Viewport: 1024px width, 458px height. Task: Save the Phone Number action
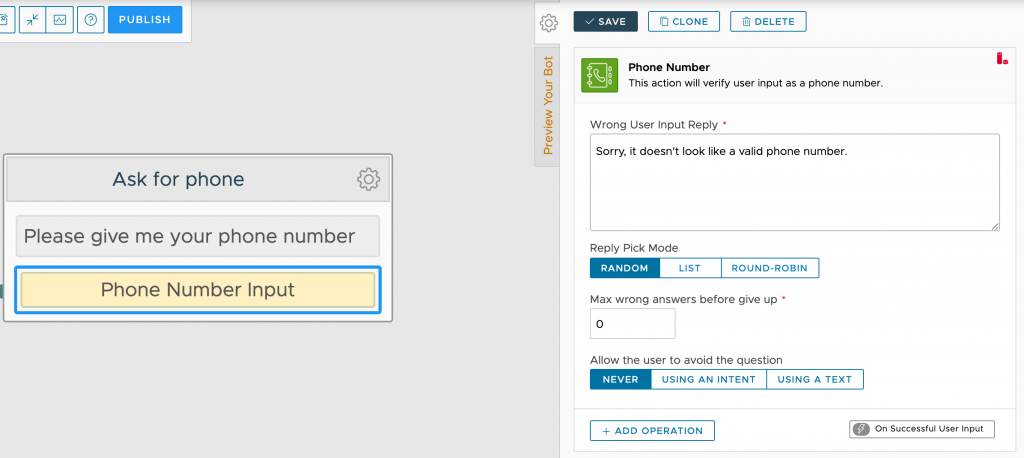605,22
